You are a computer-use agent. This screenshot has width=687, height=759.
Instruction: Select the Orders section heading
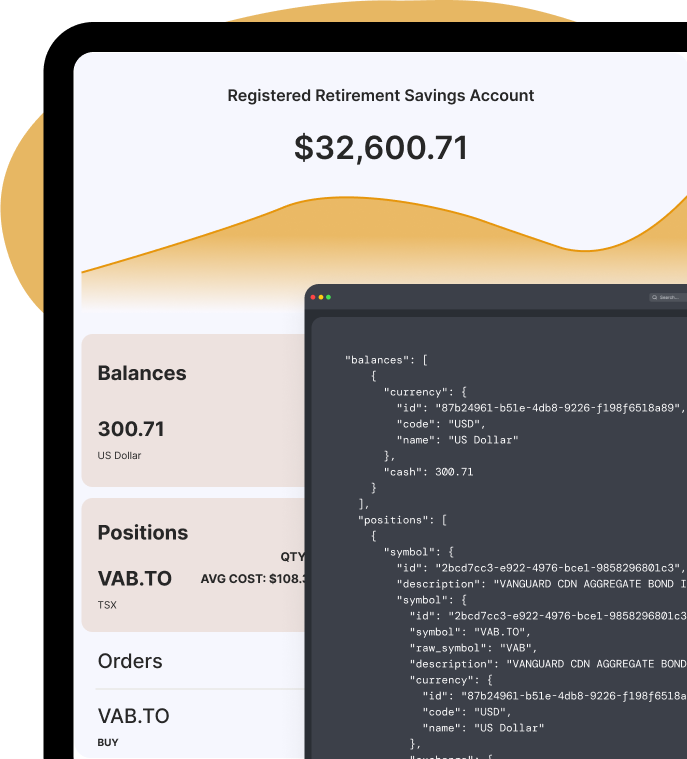tap(130, 661)
